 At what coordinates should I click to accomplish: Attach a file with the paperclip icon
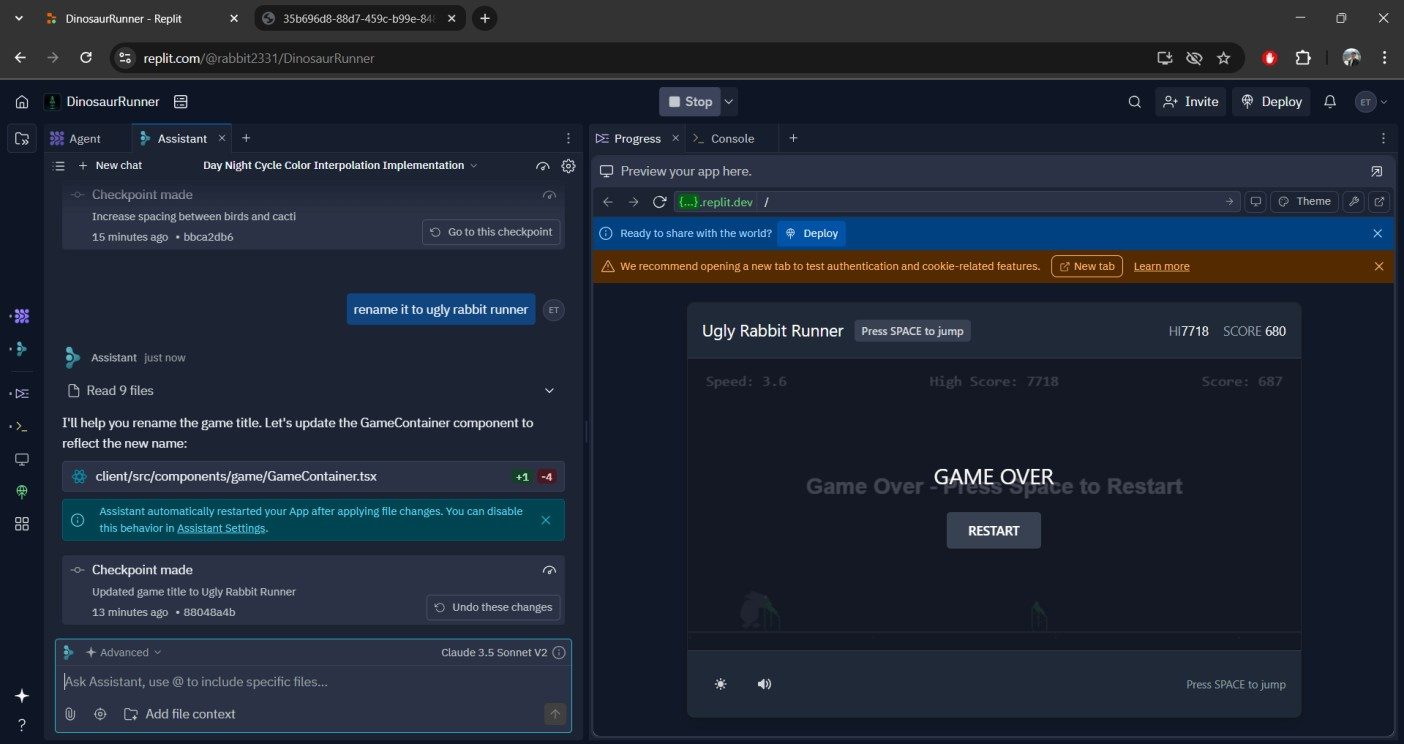coord(69,713)
